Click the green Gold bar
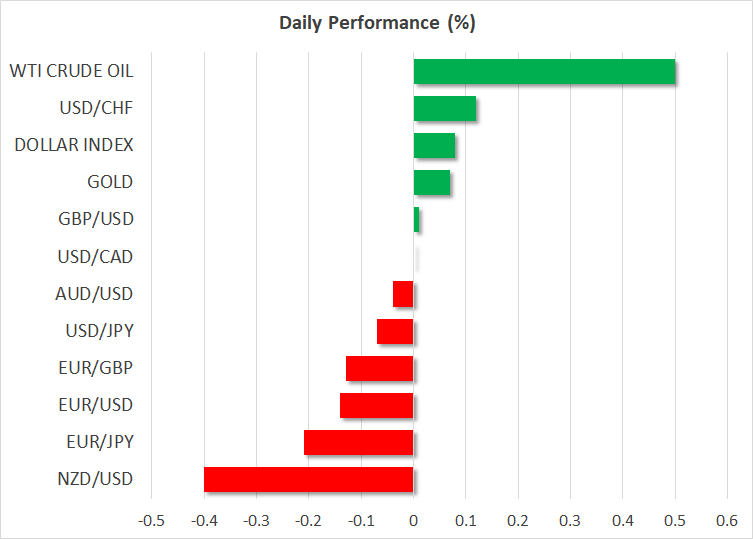This screenshot has width=753, height=539. (431, 183)
